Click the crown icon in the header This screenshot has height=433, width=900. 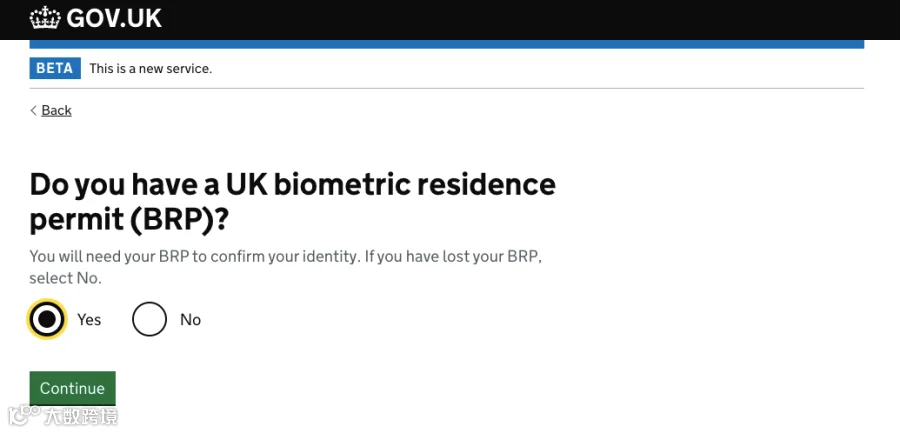45,18
